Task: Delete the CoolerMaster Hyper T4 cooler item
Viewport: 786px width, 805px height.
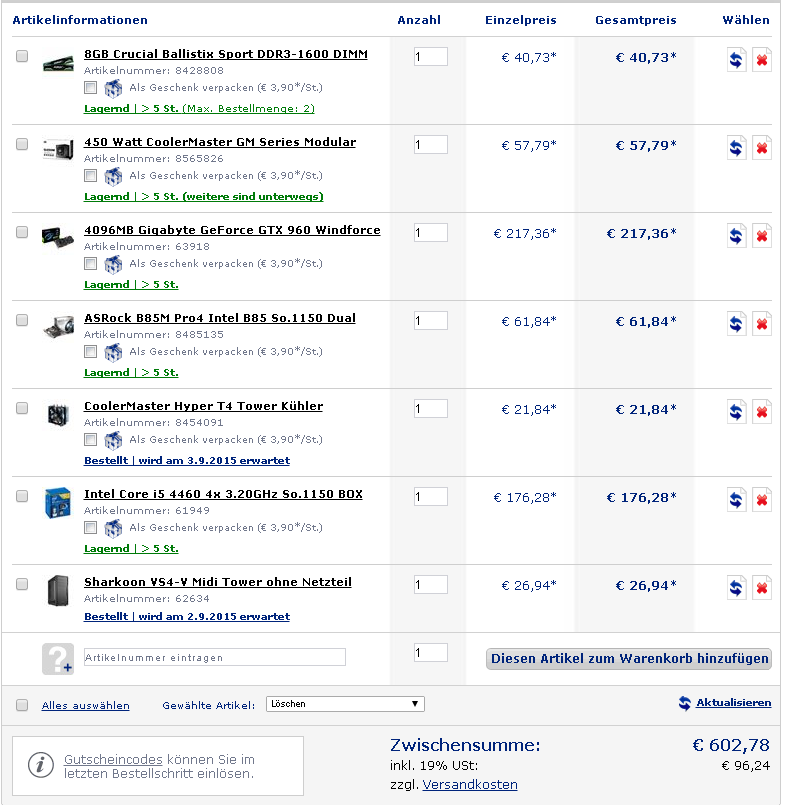Action: (762, 412)
